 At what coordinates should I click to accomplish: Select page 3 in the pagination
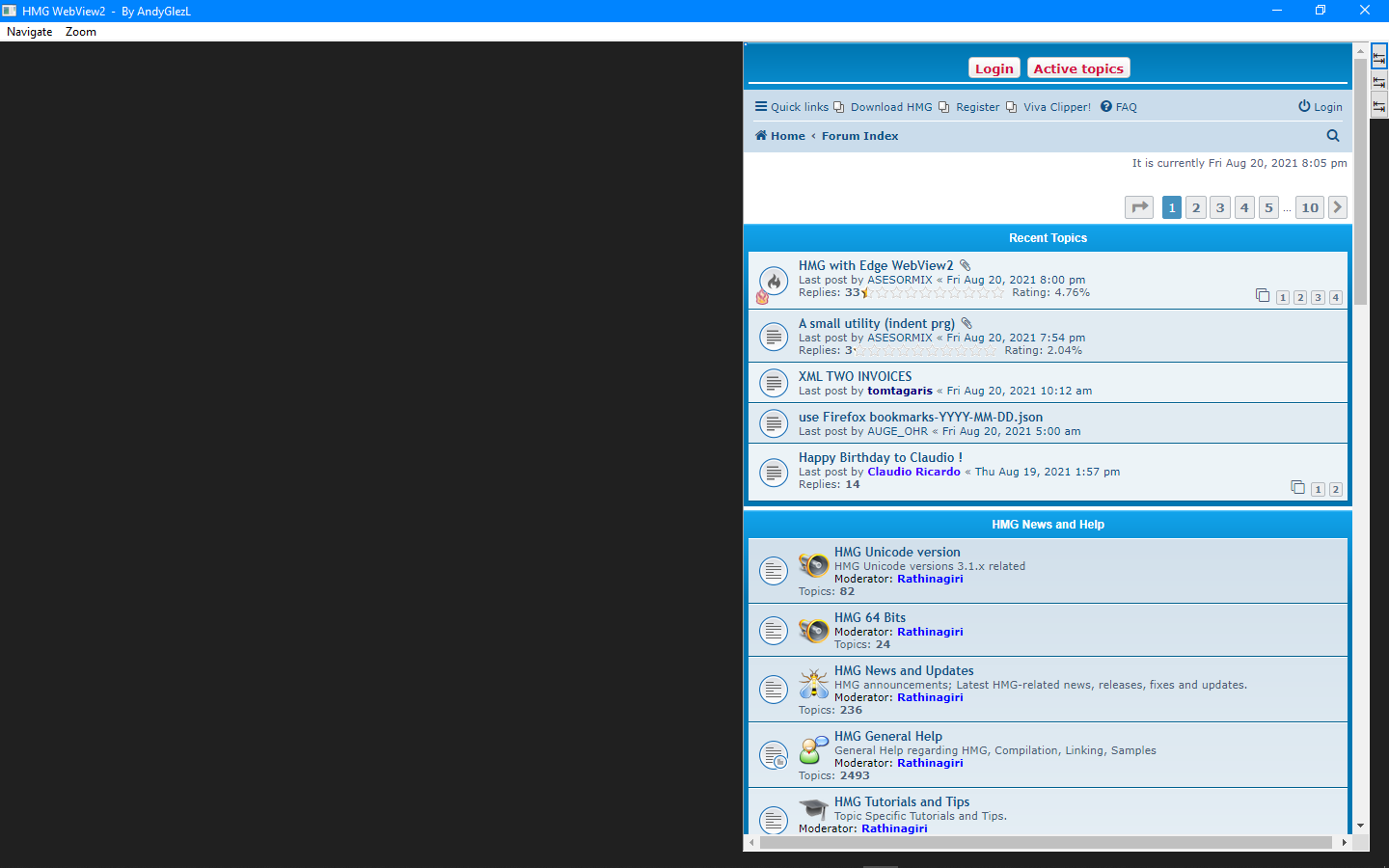pos(1220,207)
